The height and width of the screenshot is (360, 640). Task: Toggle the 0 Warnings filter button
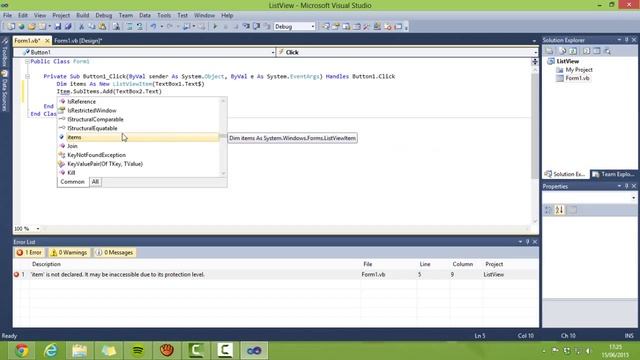click(69, 253)
